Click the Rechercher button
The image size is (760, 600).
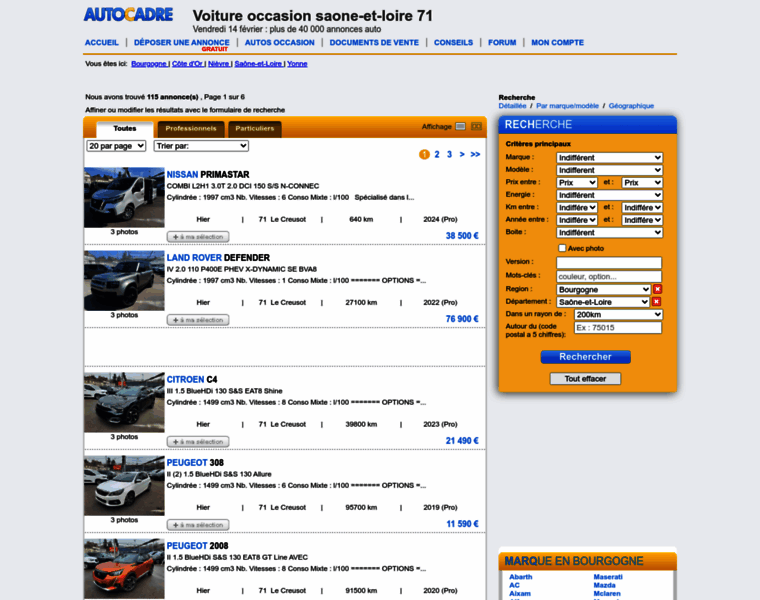tap(586, 357)
